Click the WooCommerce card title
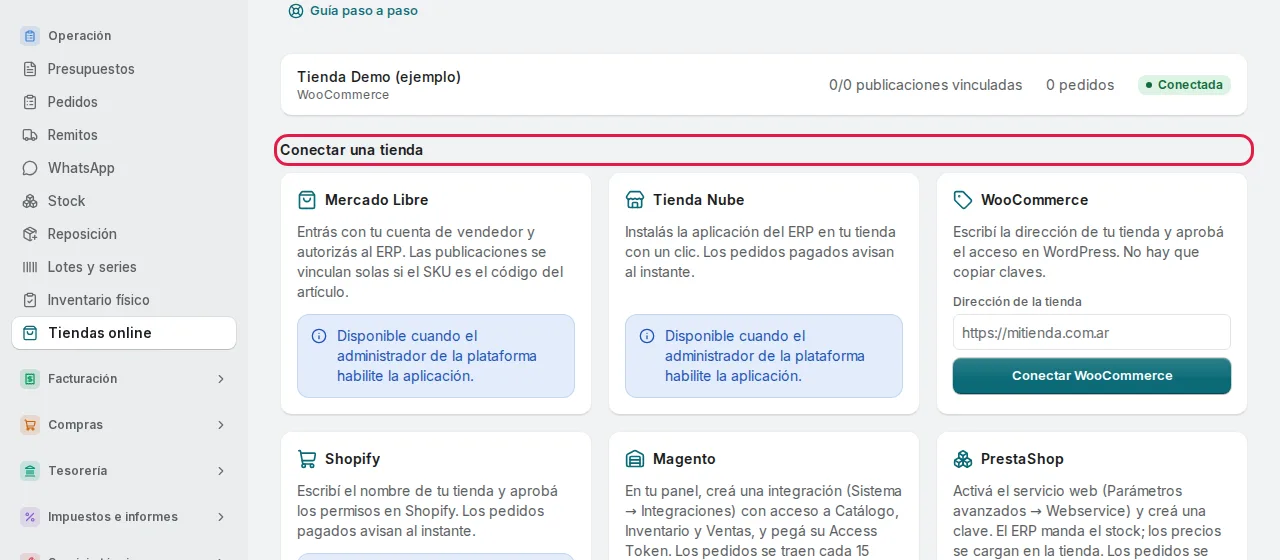 coord(1035,200)
